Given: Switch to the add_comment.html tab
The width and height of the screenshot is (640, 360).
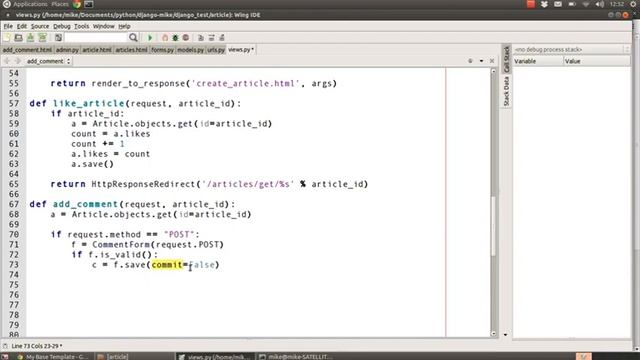Looking at the screenshot, I should [27, 50].
